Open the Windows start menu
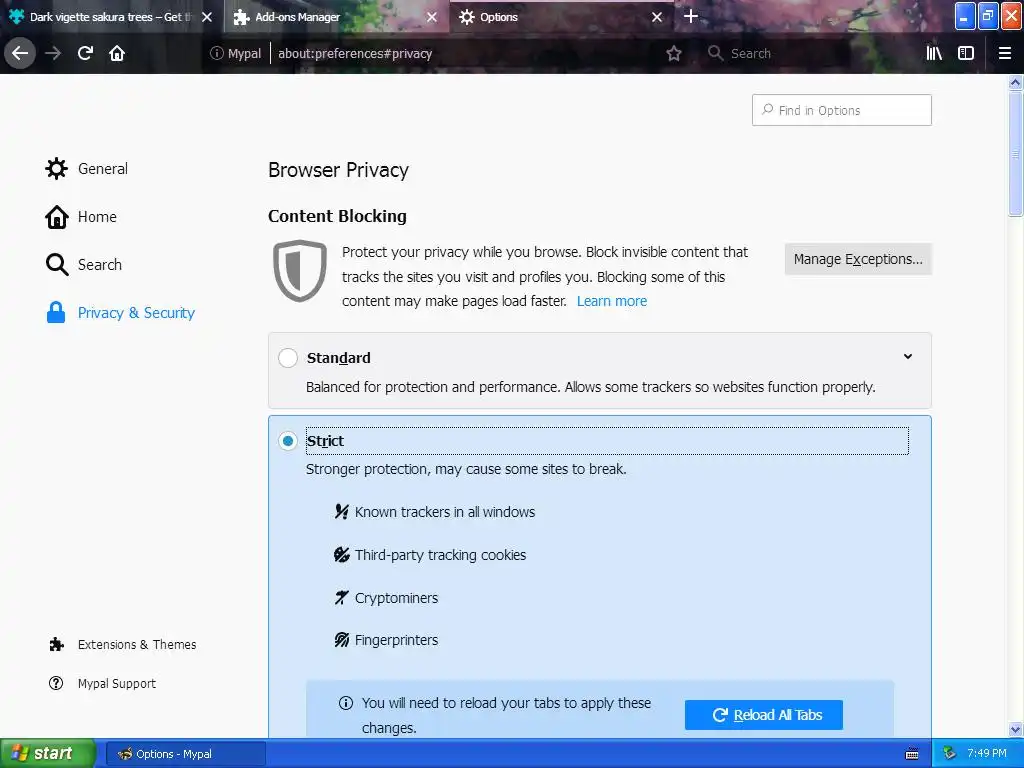Screen dimensions: 1024x768 tap(47, 753)
